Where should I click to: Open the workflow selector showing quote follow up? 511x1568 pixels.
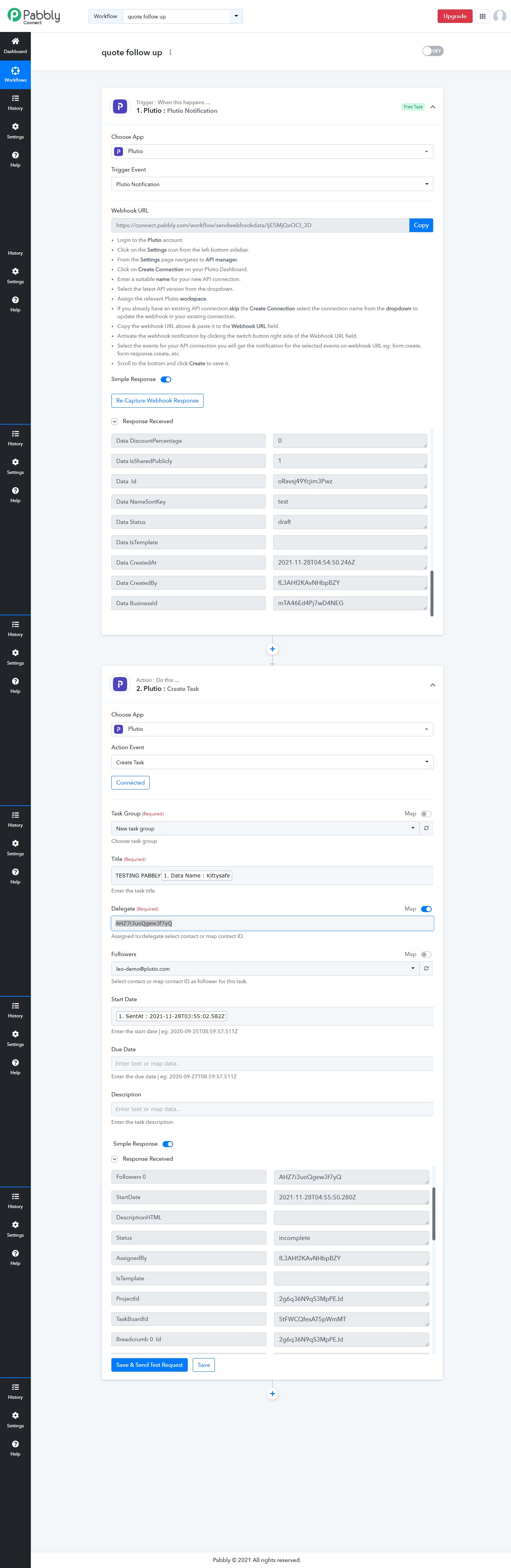point(183,17)
